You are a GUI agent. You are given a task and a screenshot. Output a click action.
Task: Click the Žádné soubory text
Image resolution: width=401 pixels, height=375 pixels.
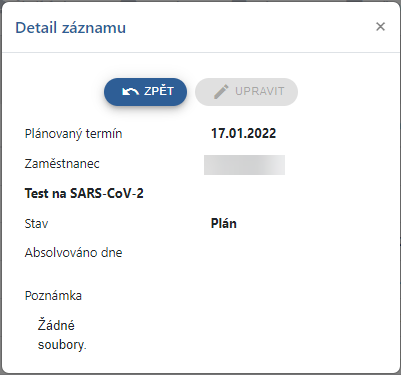62,335
